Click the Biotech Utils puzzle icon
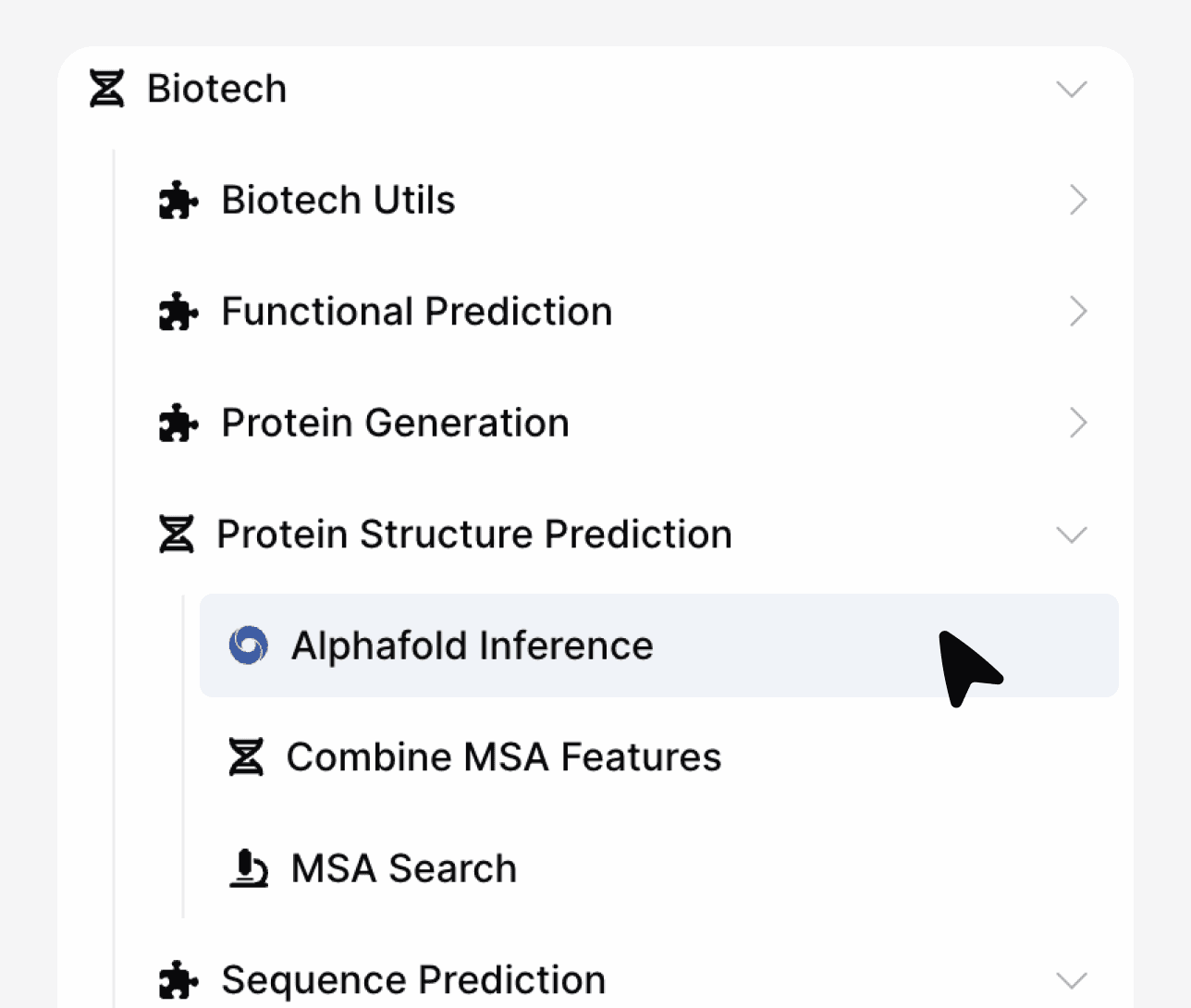This screenshot has height=1008, width=1191. point(178,201)
